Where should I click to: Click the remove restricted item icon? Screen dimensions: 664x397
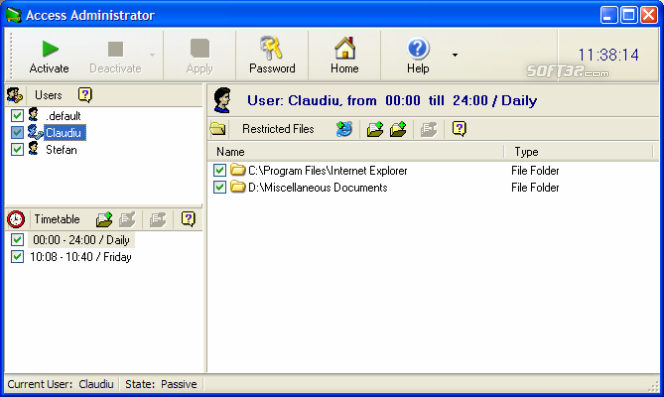429,128
